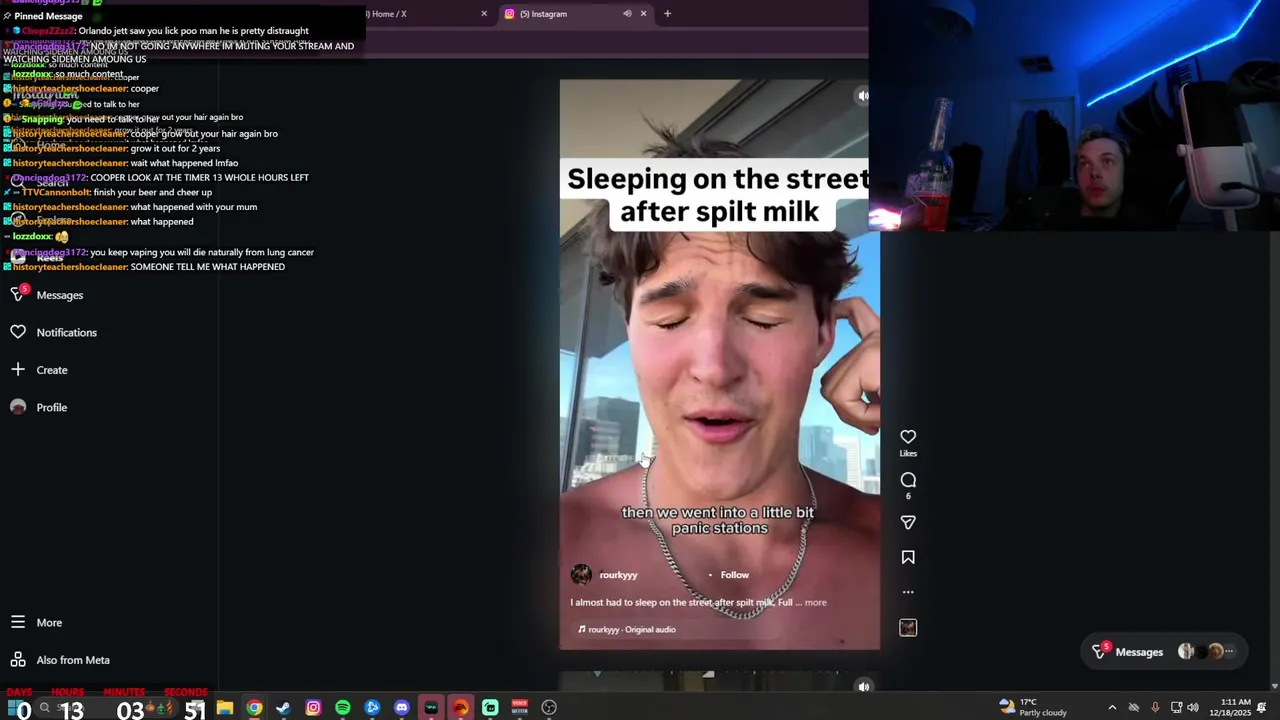Open Messages in Instagram sidebar
The width and height of the screenshot is (1280, 720).
(x=47, y=295)
